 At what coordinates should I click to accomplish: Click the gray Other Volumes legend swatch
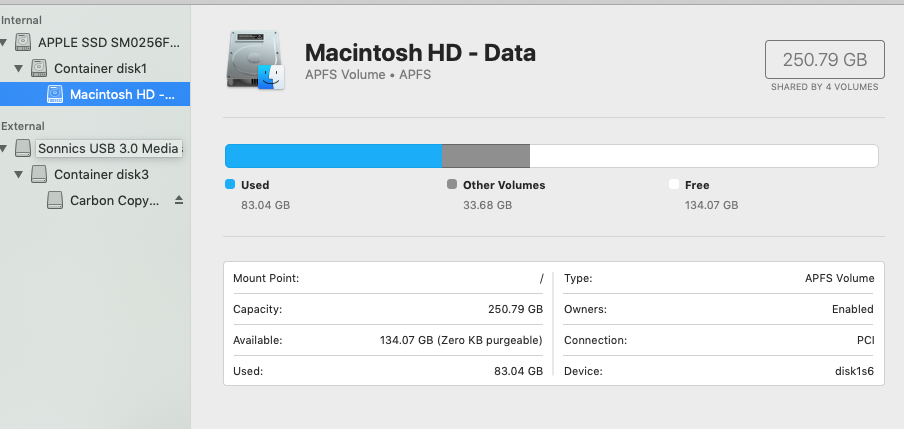(452, 185)
